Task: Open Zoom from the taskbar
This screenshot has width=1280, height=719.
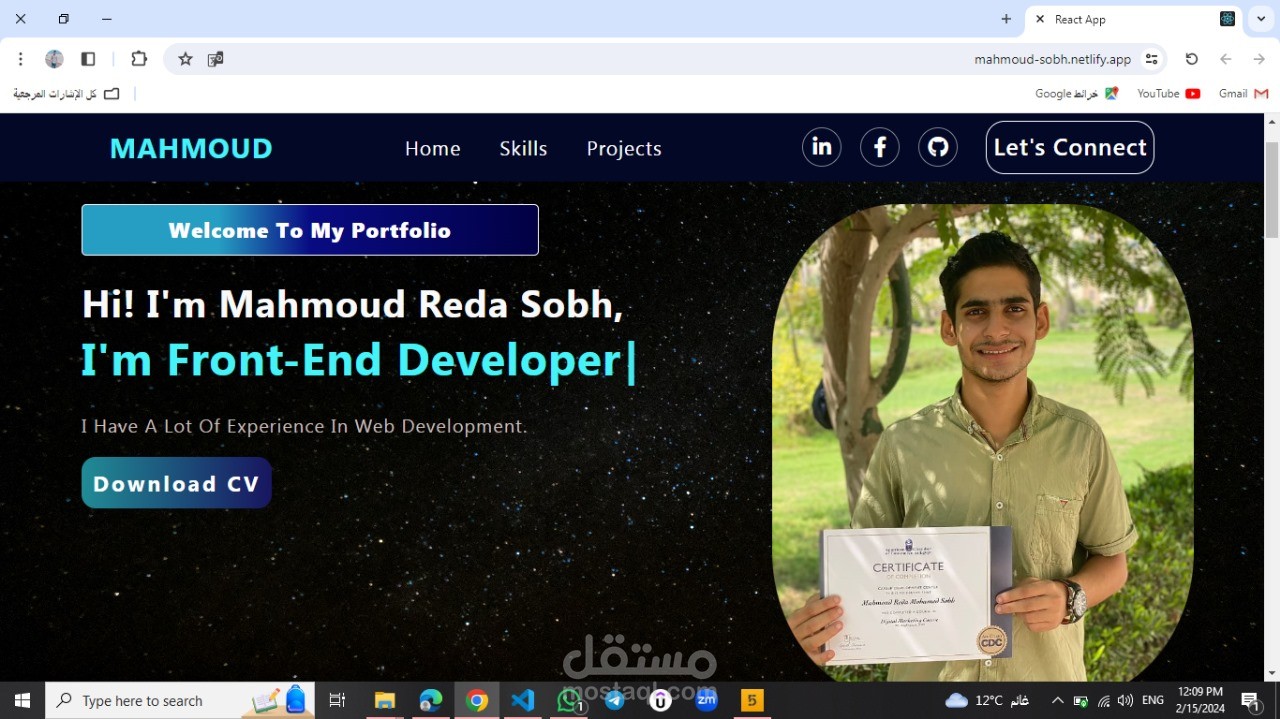Action: pos(707,700)
